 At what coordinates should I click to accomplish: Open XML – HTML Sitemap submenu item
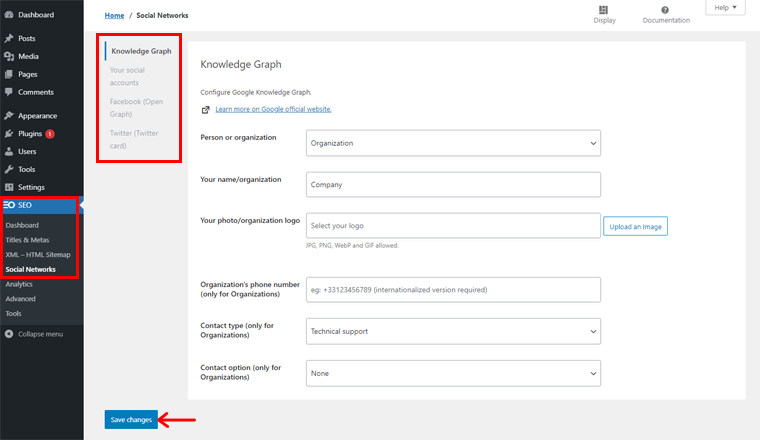click(x=38, y=254)
